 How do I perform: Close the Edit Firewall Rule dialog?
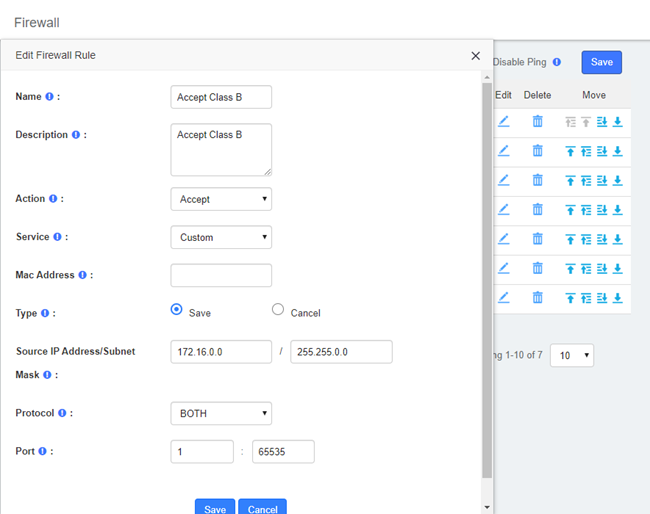475,56
